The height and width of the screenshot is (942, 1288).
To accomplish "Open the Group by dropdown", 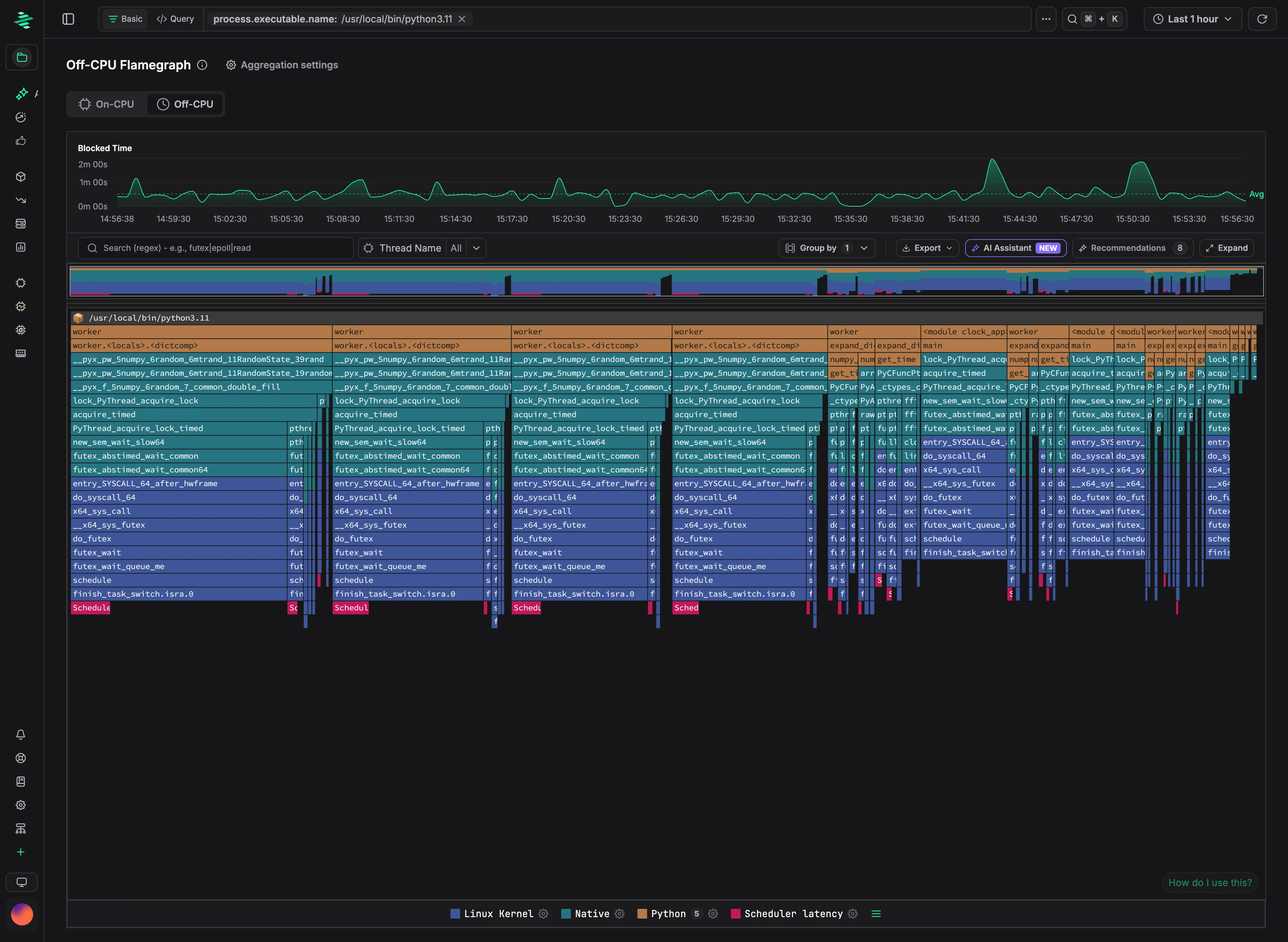I will 827,248.
